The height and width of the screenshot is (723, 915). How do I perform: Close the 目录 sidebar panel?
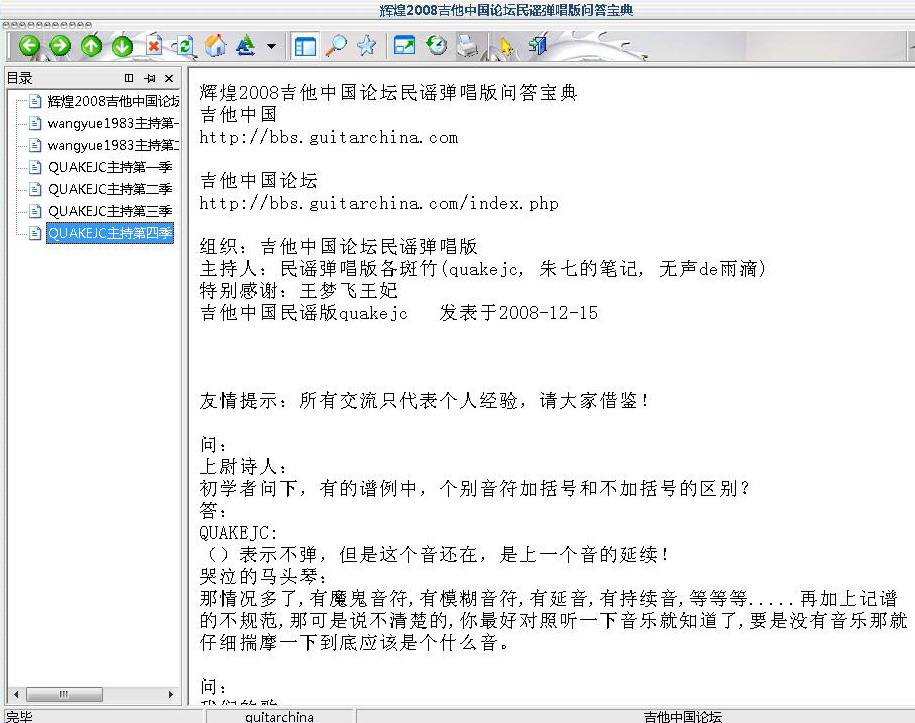click(x=169, y=78)
